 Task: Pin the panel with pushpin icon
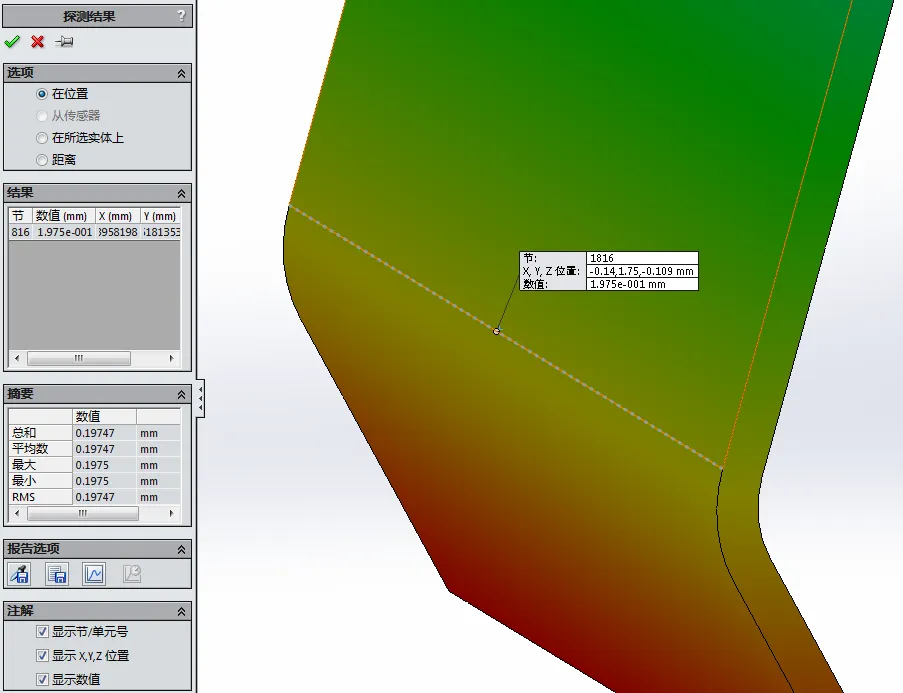coord(64,41)
